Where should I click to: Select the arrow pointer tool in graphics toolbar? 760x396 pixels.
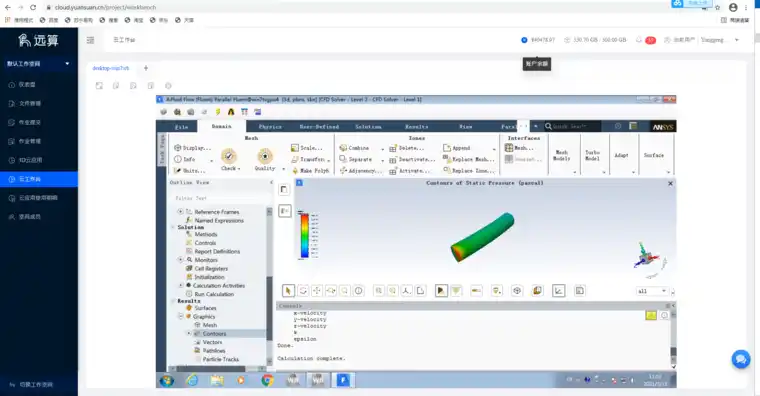click(288, 291)
